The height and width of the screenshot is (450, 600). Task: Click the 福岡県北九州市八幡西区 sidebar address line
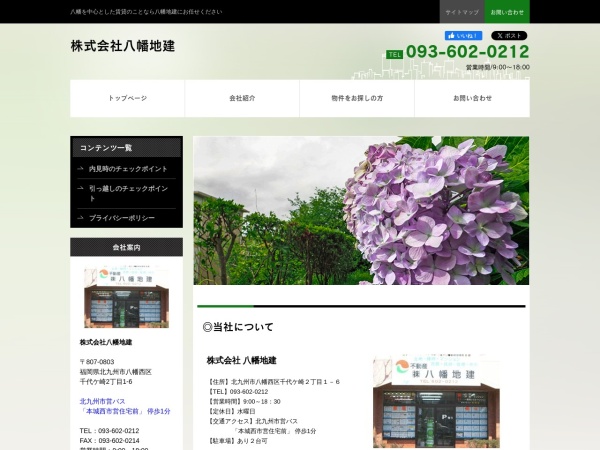pyautogui.click(x=116, y=372)
